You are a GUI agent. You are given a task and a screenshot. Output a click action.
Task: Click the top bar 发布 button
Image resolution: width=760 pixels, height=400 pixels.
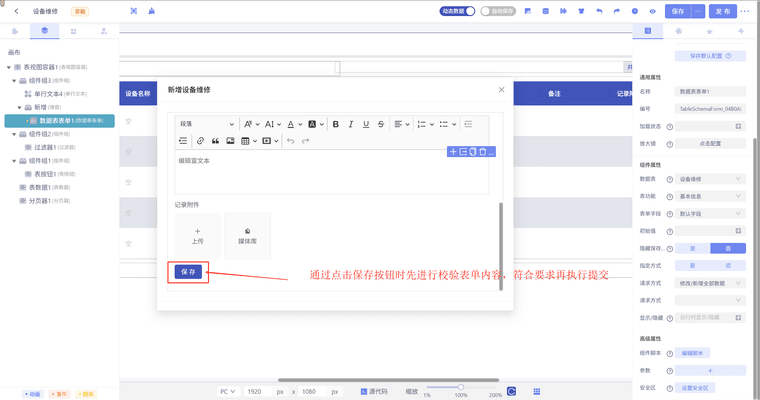point(723,11)
